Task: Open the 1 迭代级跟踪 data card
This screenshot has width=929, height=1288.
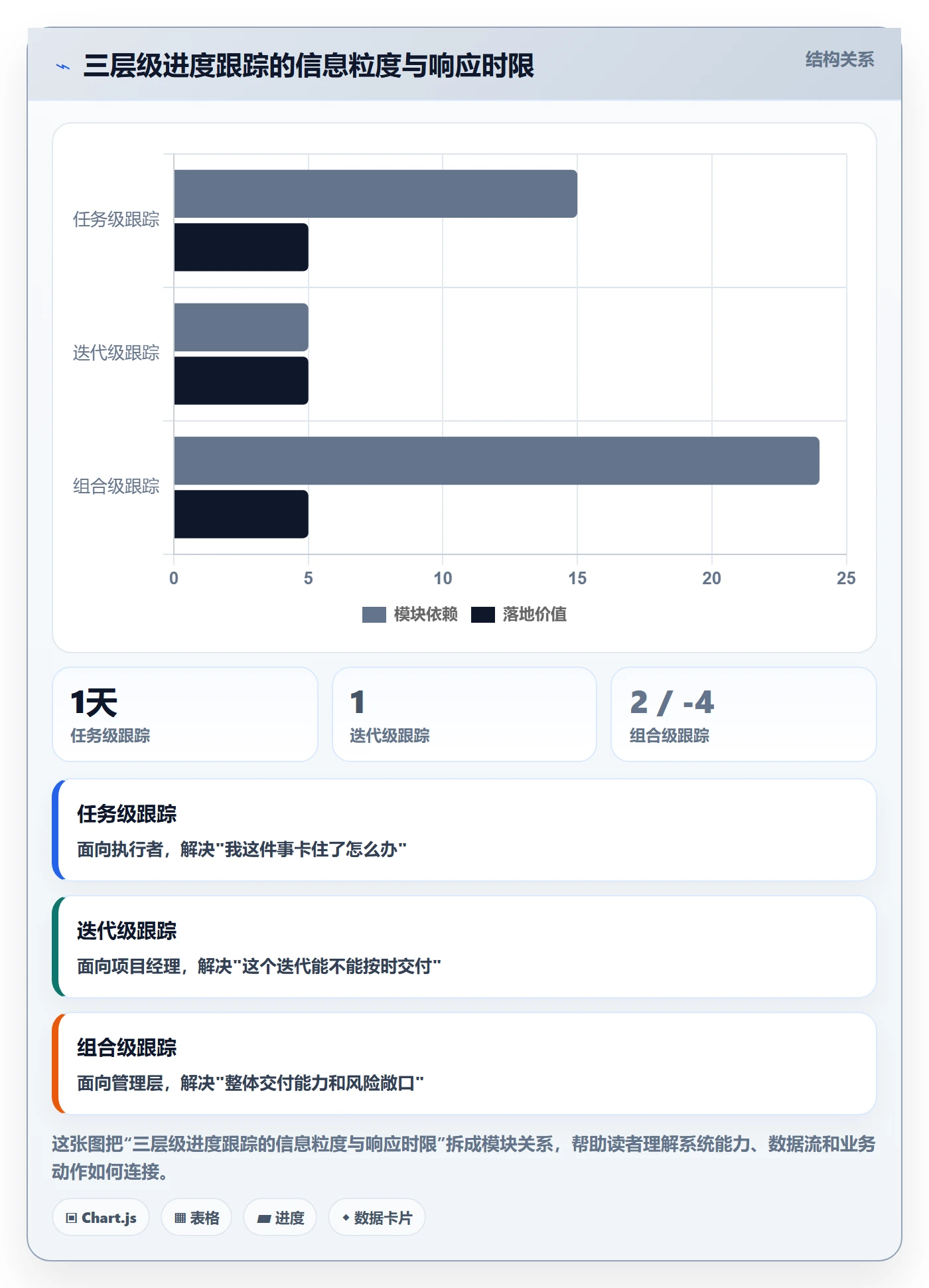Action: pos(464,714)
